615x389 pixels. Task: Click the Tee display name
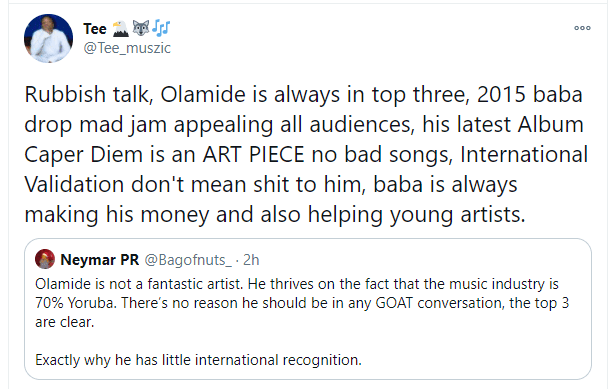[x=95, y=29]
